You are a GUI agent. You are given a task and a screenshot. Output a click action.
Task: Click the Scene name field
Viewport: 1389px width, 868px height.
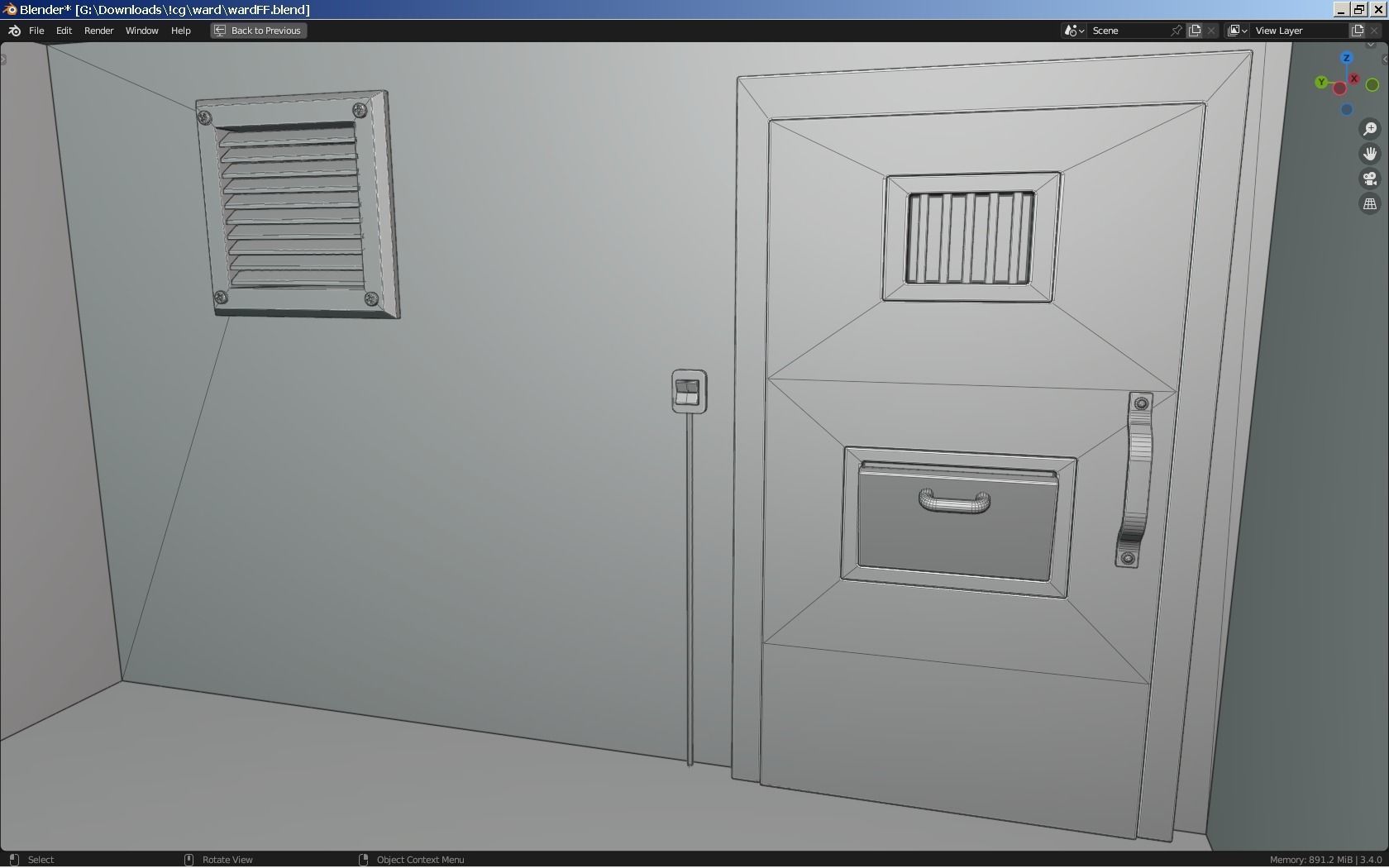[1127, 31]
